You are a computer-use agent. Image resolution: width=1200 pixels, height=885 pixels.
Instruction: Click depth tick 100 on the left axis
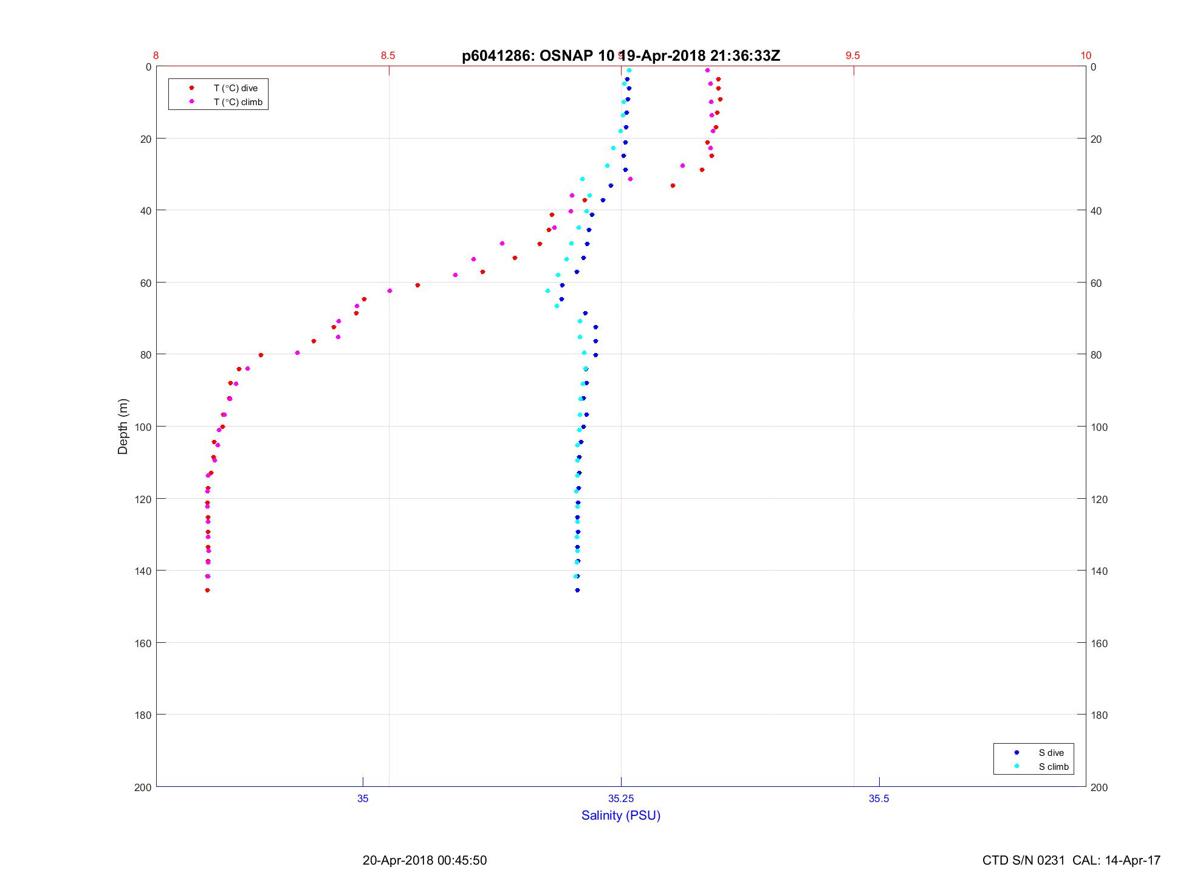click(x=142, y=427)
